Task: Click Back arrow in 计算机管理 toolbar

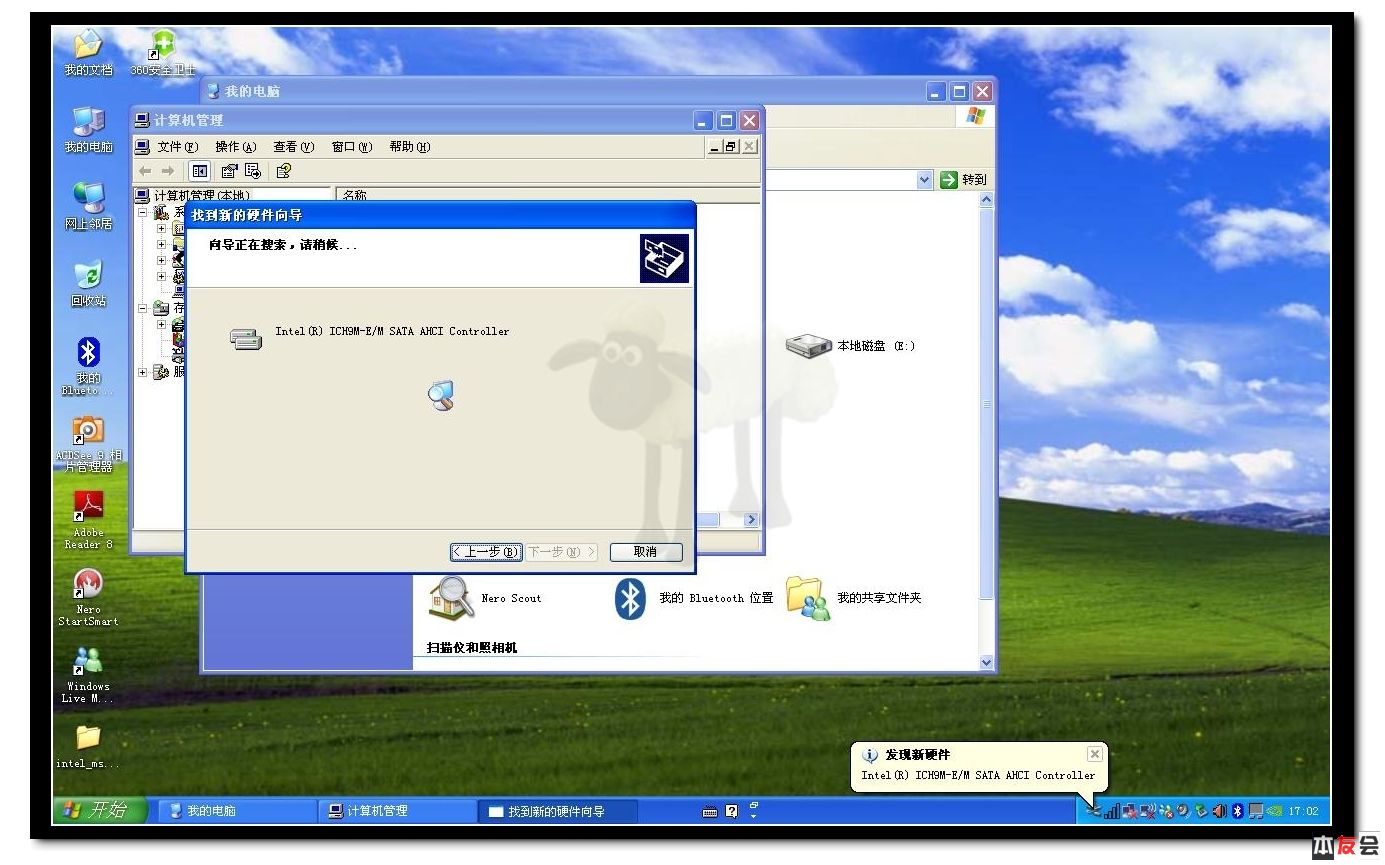Action: point(145,171)
